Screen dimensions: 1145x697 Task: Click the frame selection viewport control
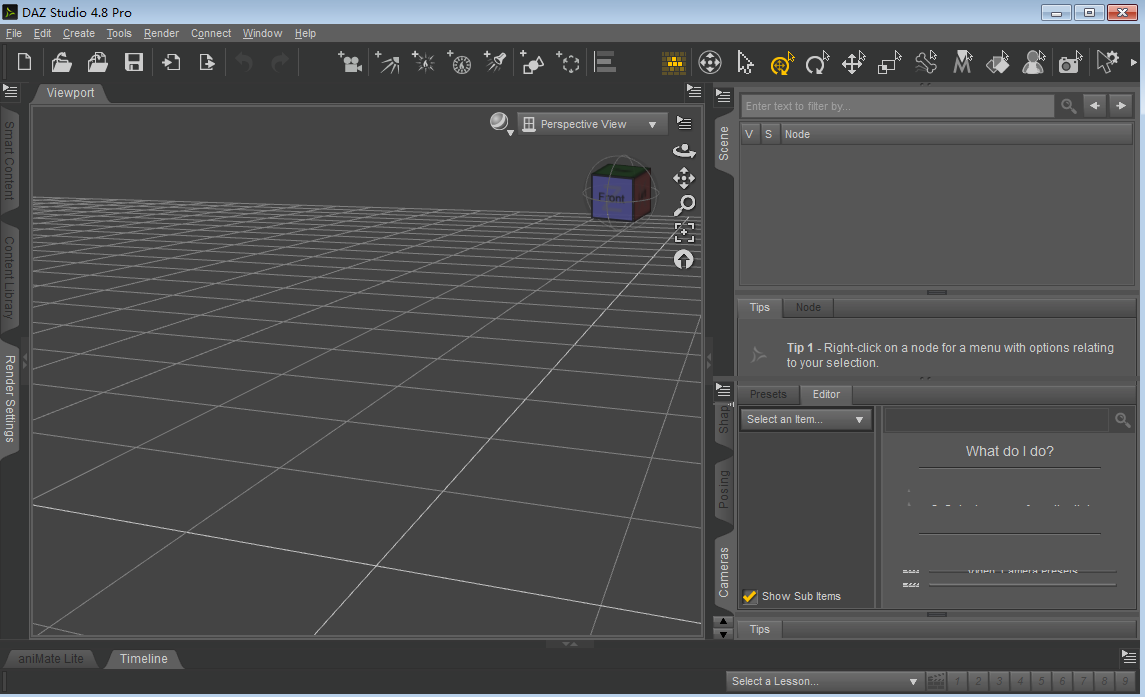point(684,232)
